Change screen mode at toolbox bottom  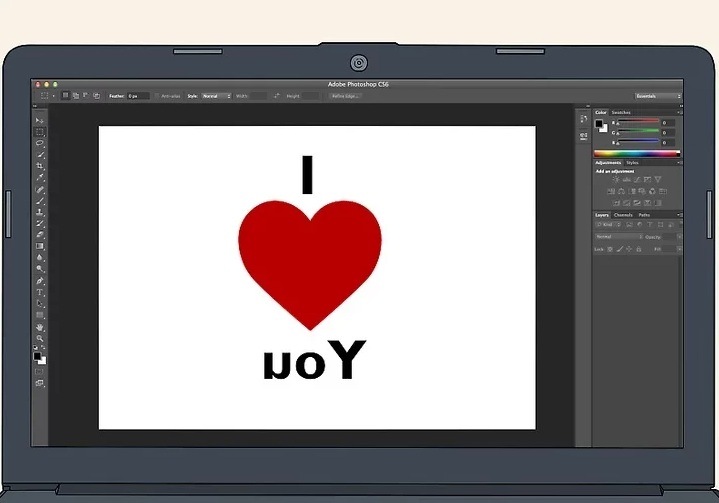pos(39,383)
